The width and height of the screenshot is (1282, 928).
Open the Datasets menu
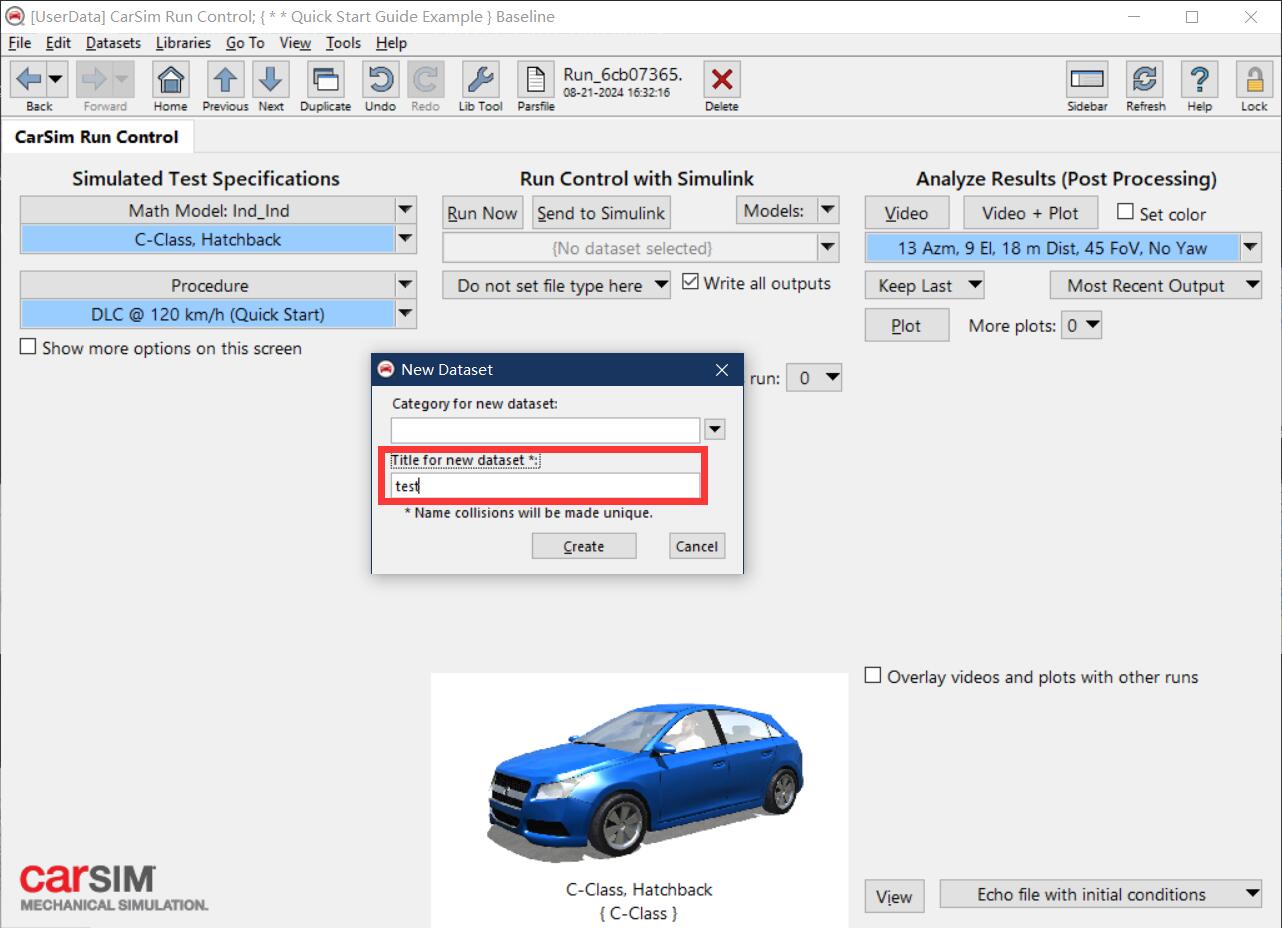tap(113, 43)
